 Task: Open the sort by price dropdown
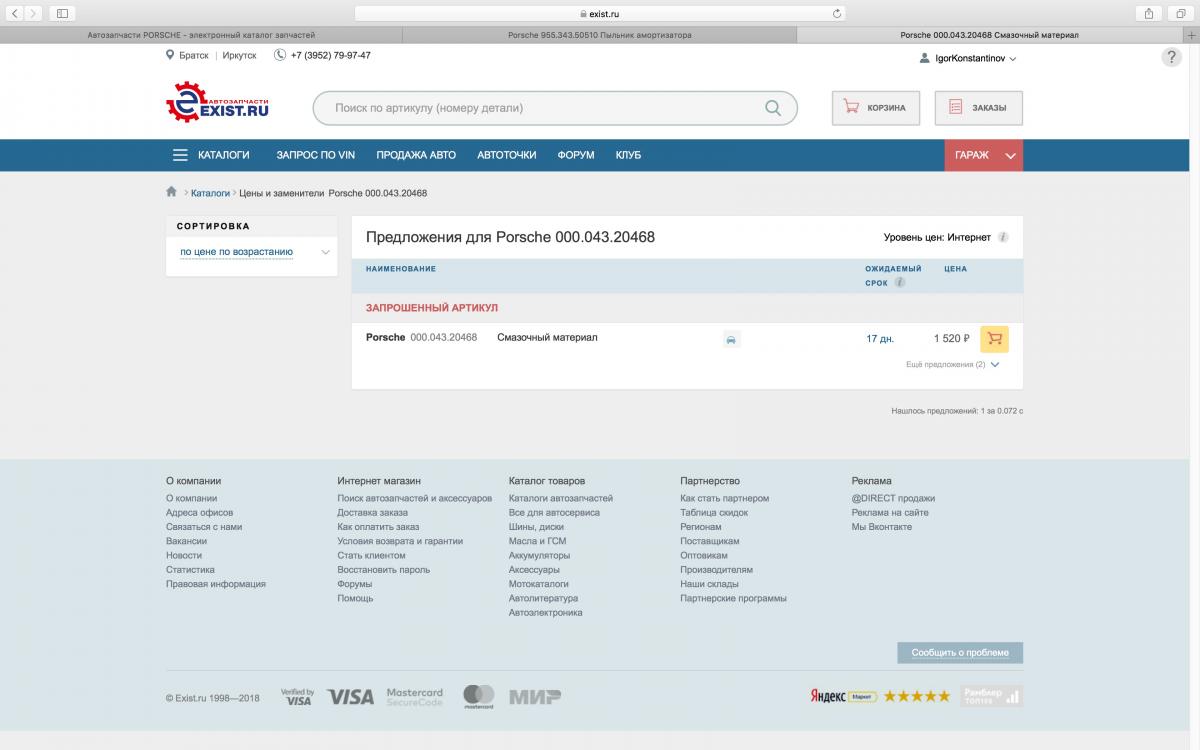click(253, 252)
